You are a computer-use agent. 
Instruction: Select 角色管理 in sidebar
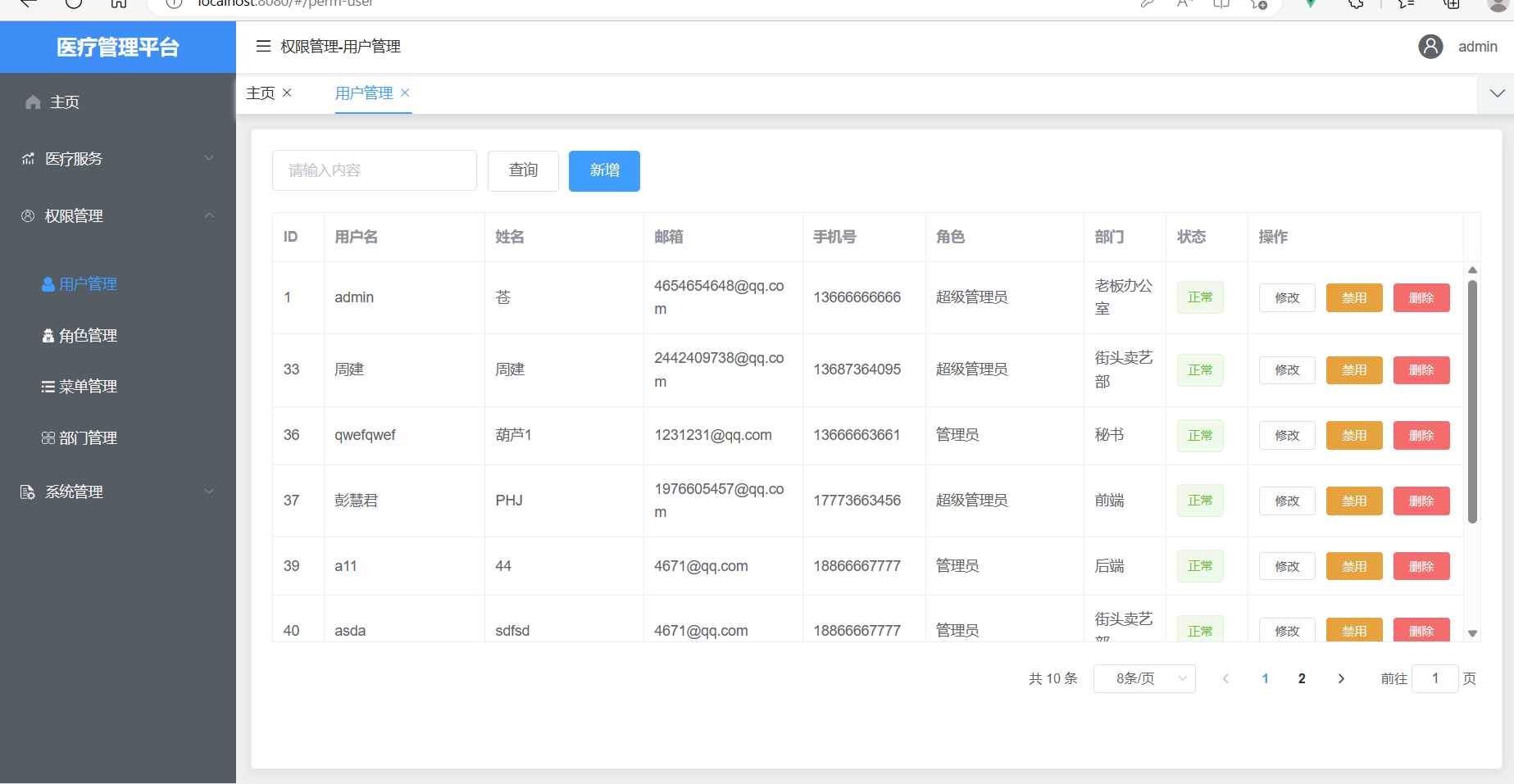tap(118, 336)
